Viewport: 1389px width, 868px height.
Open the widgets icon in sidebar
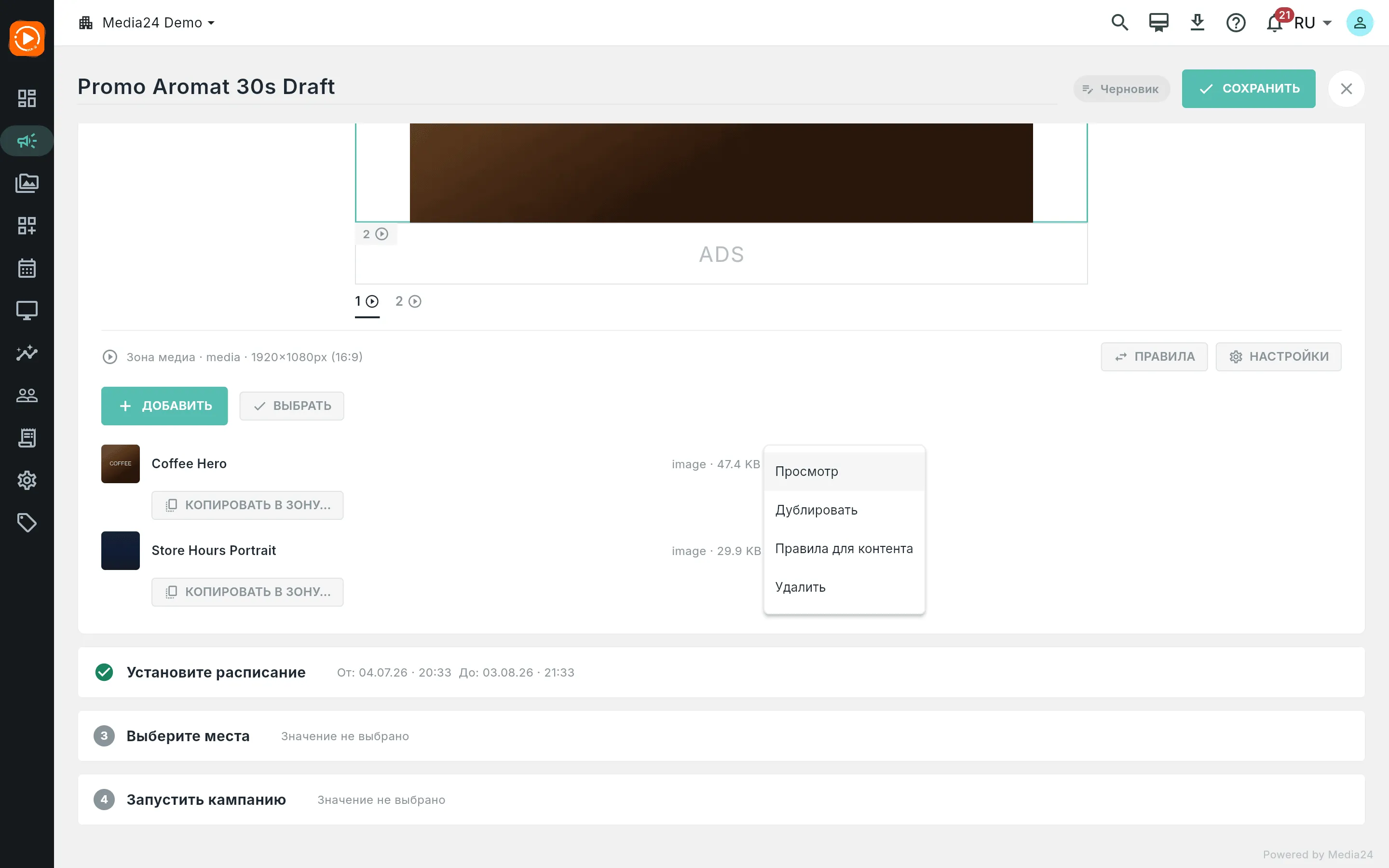click(x=27, y=226)
